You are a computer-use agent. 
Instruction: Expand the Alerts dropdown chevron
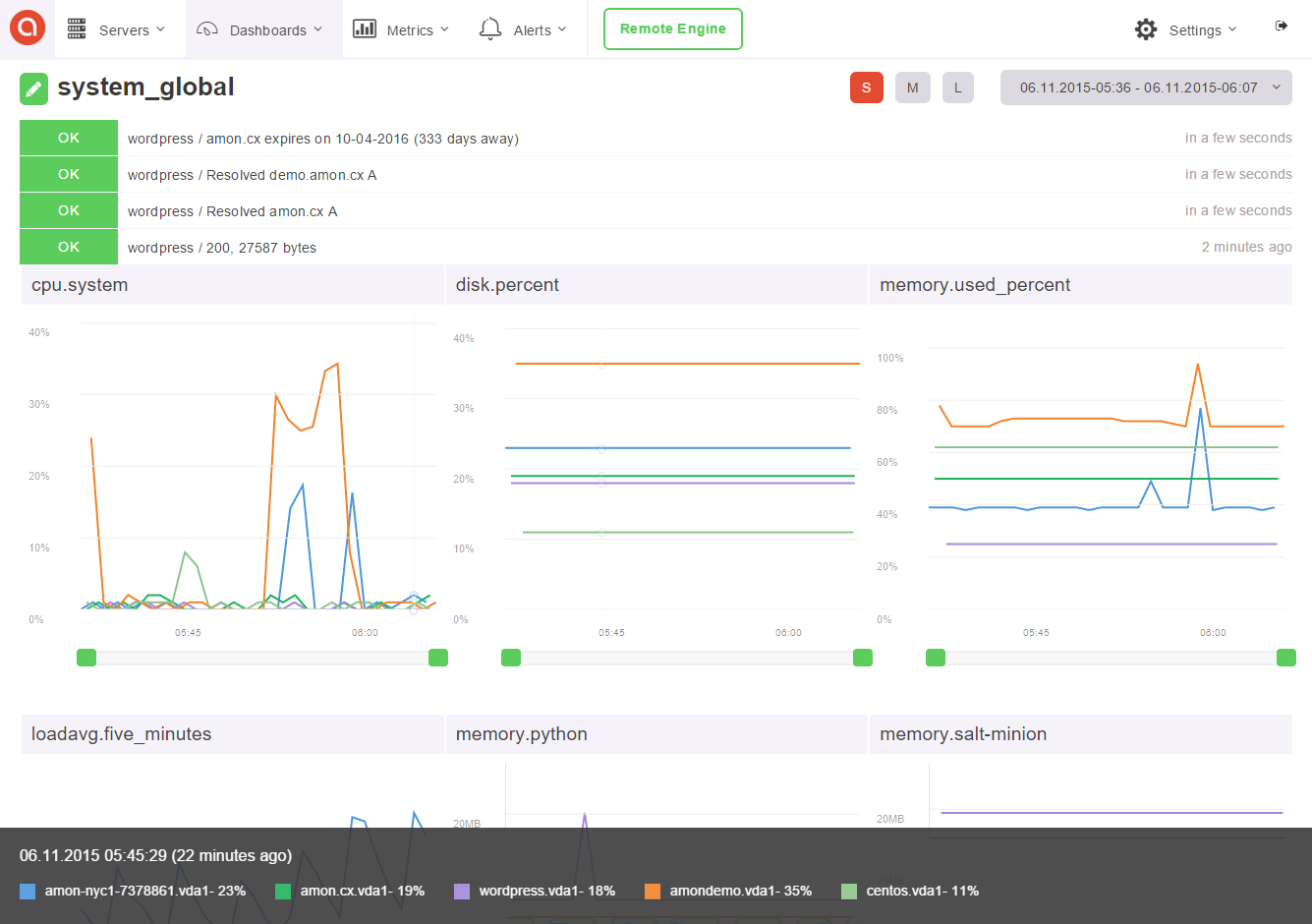click(x=562, y=29)
